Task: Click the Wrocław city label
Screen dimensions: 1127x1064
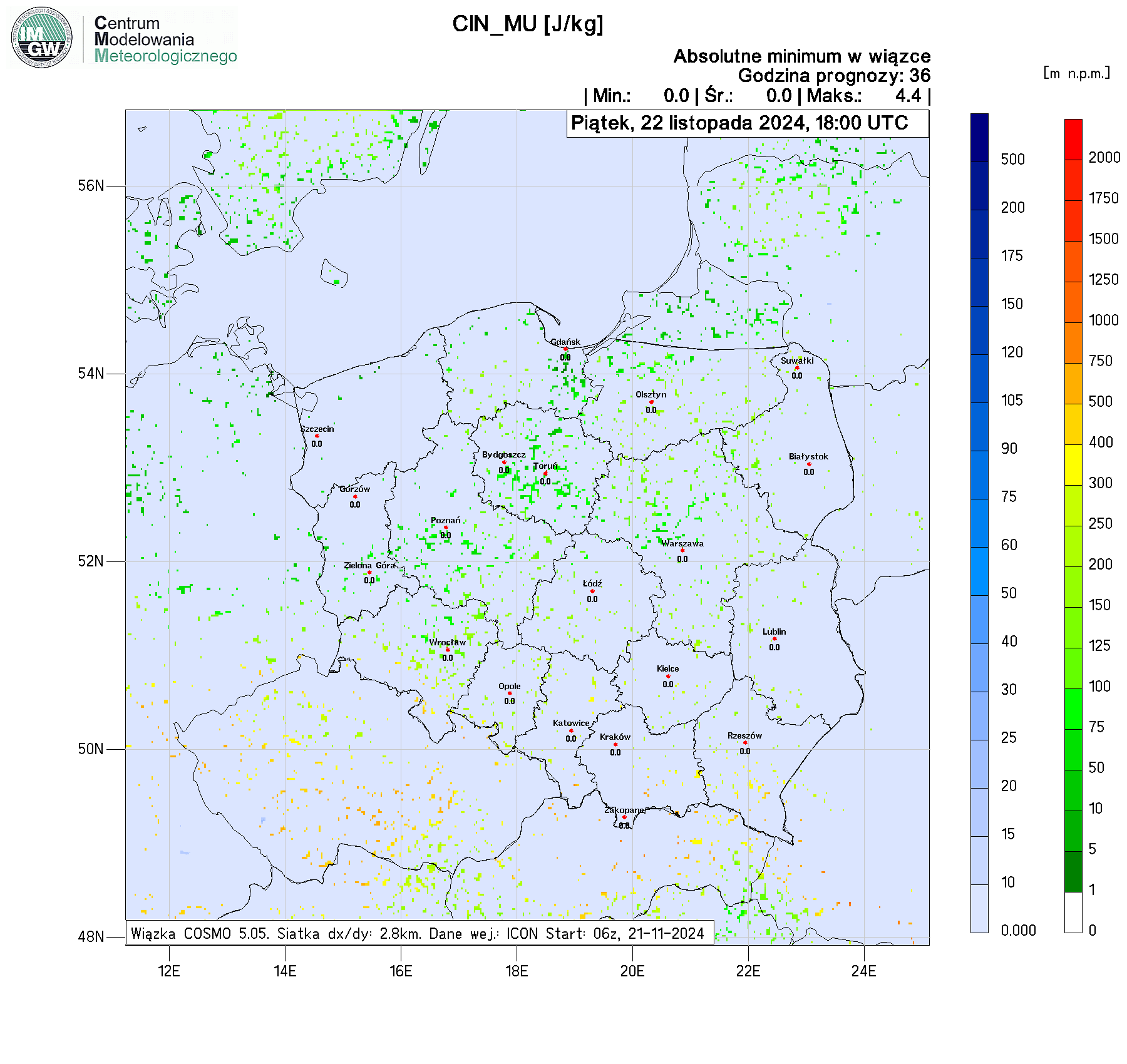Action: (x=448, y=642)
